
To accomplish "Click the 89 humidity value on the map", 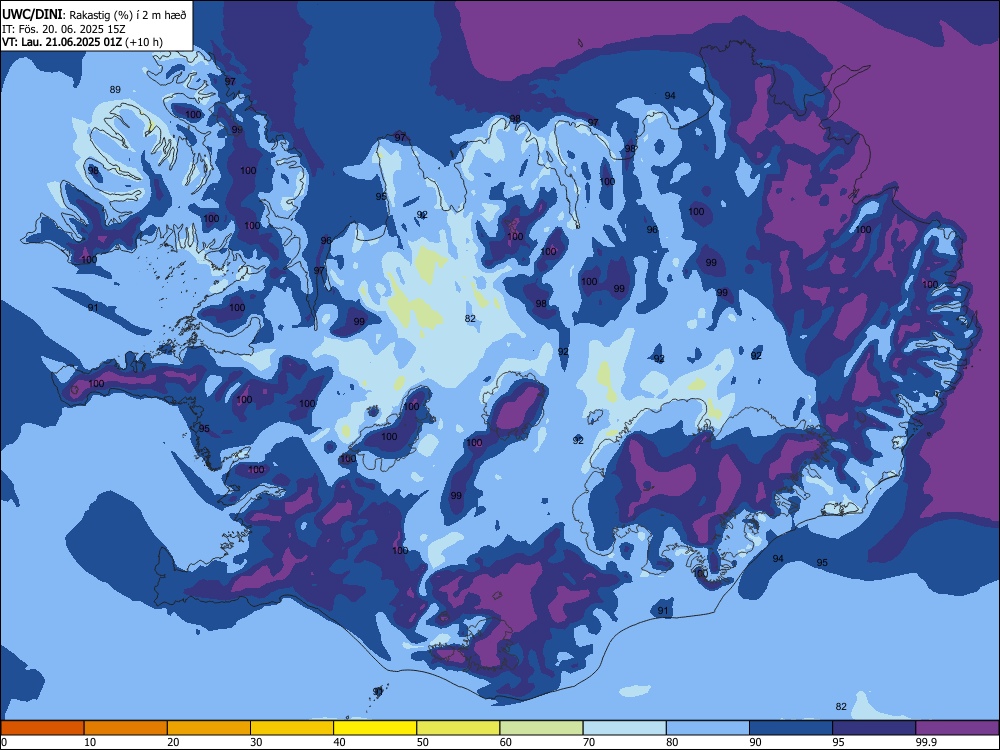I will pyautogui.click(x=115, y=89).
